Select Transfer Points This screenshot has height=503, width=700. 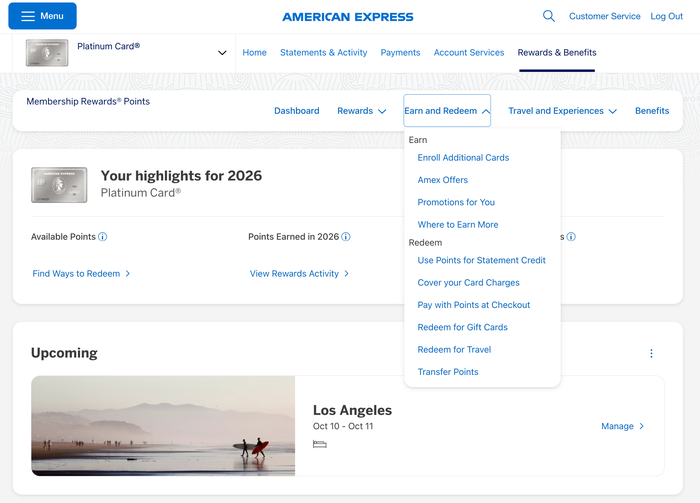click(448, 372)
